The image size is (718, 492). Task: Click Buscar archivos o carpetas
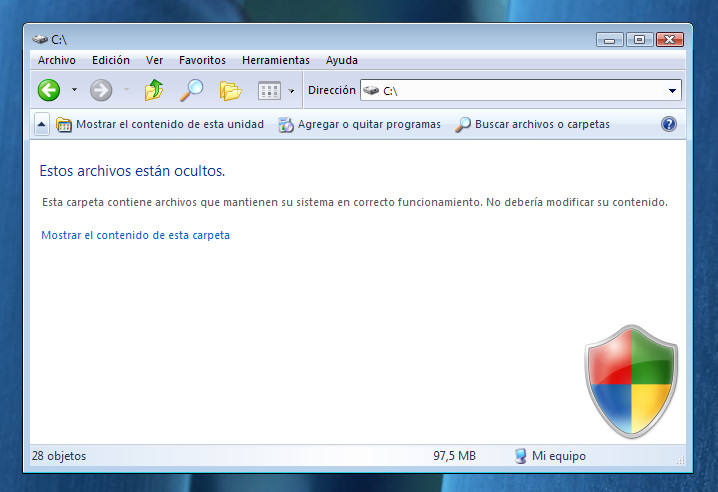coord(532,124)
